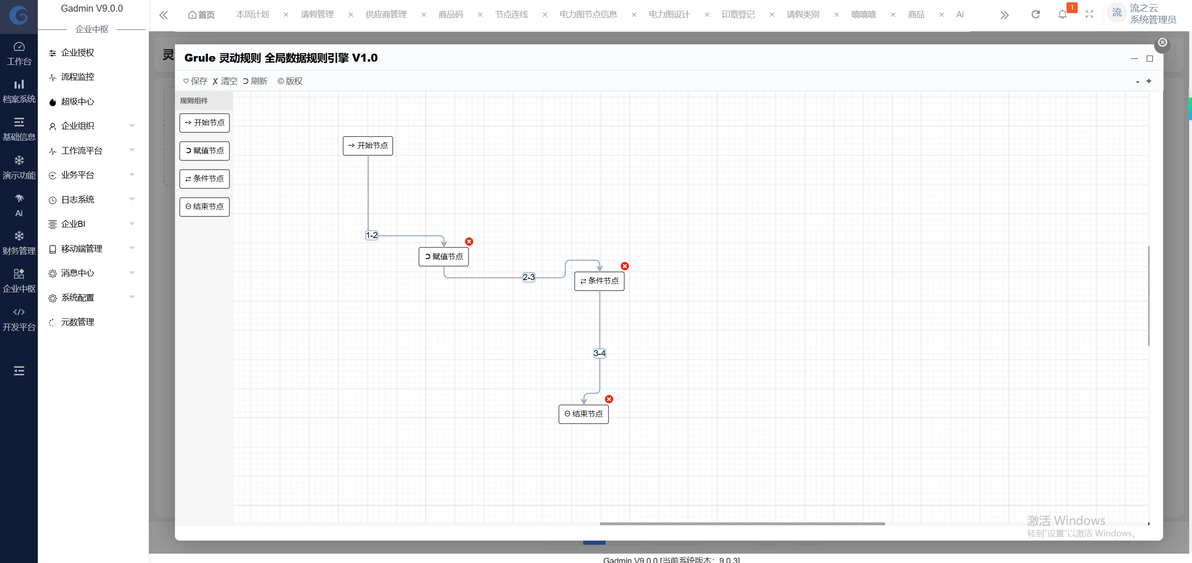Click the page refresh icon
The image size is (1192, 563).
pos(1035,14)
